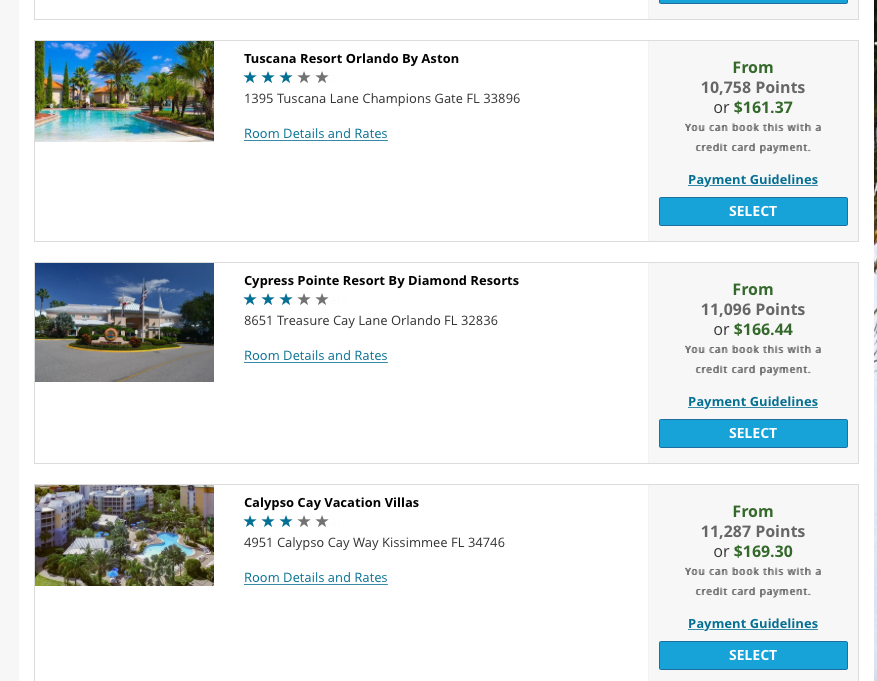Select the Tuscana Resort Orlando hotel
This screenshot has width=877, height=681.
(x=753, y=211)
